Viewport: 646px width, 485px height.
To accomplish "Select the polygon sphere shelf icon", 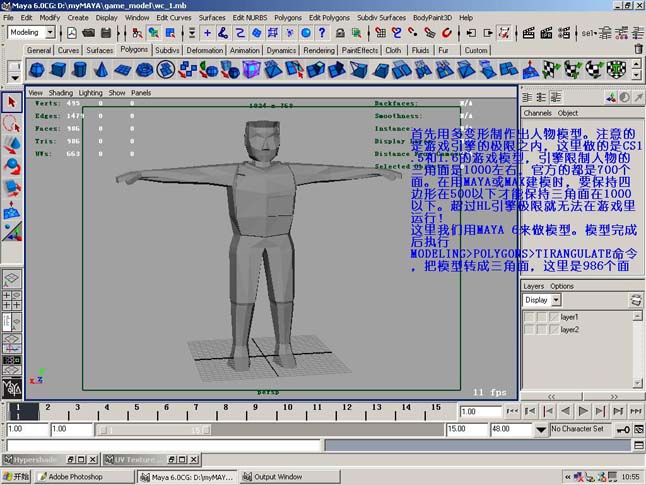I will (37, 69).
